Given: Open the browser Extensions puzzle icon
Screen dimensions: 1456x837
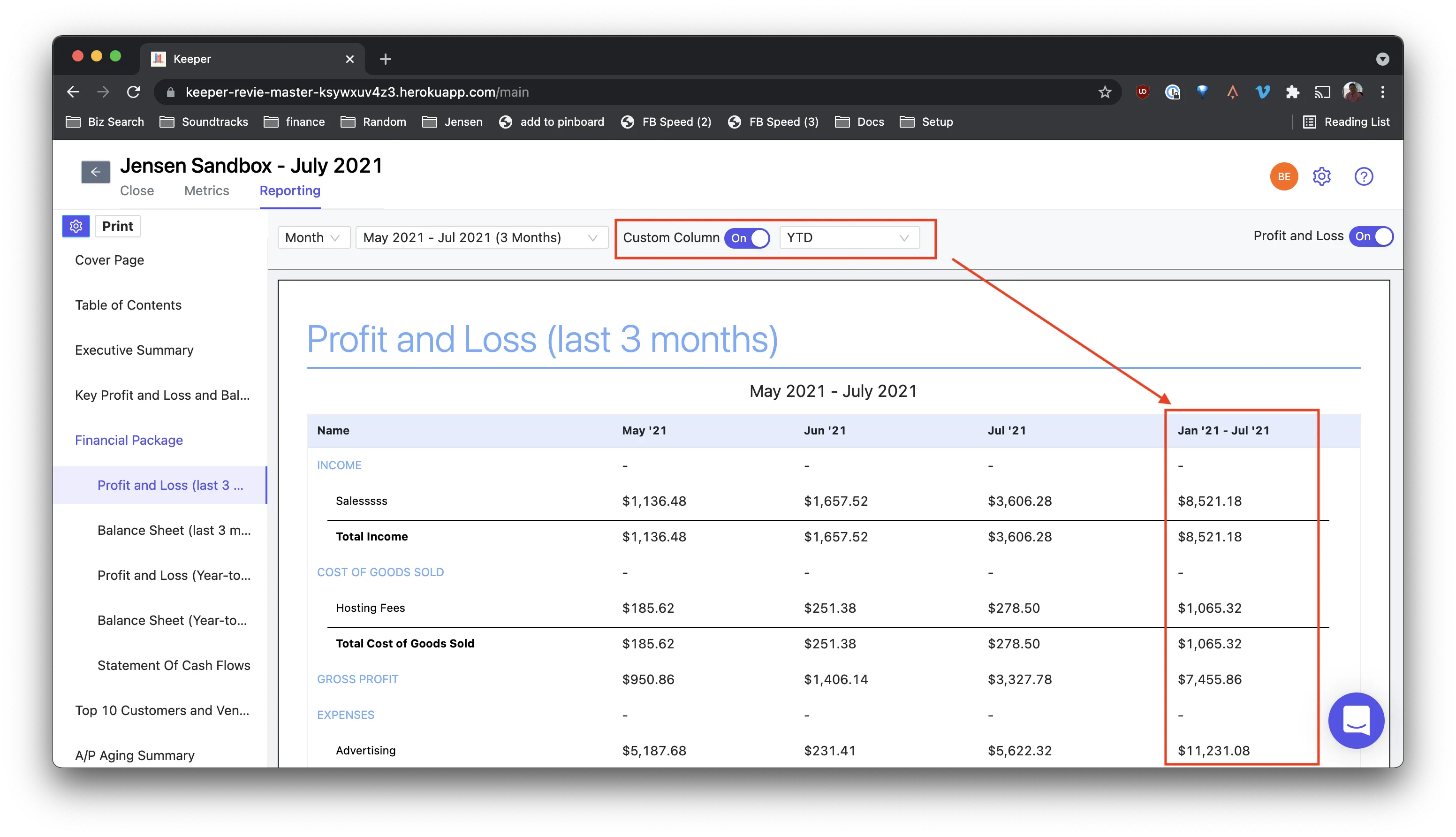Looking at the screenshot, I should 1292,92.
